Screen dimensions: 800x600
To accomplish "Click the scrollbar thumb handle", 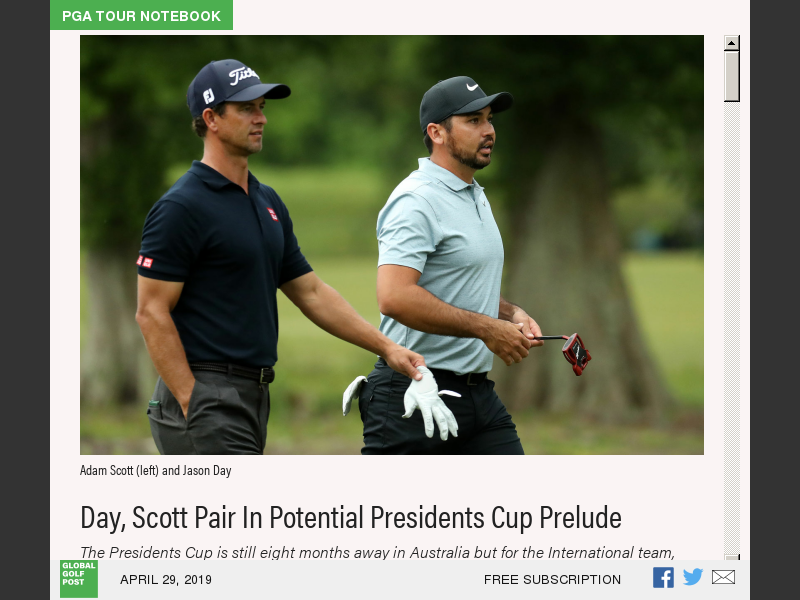I will (x=732, y=76).
